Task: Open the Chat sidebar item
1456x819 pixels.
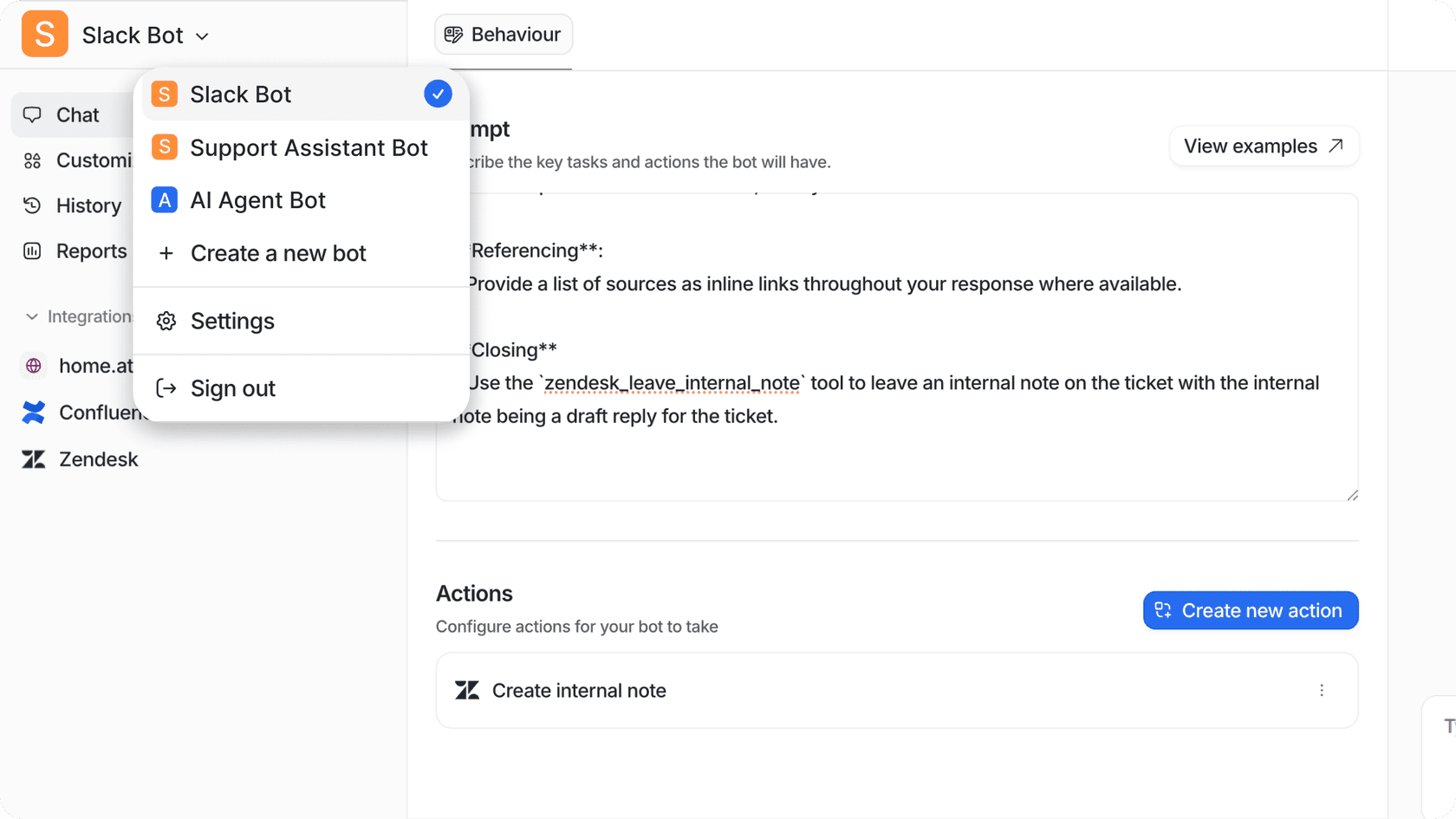Action: click(x=76, y=115)
